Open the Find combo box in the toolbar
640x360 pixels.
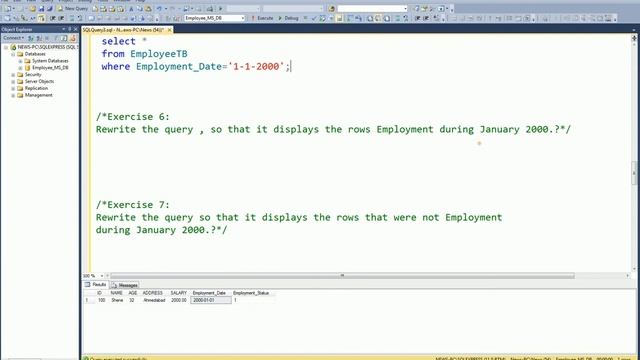372,9
